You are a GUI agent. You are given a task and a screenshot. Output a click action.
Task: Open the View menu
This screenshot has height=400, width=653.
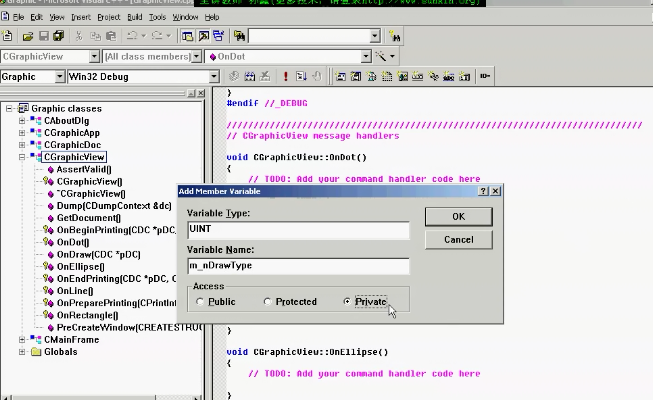pyautogui.click(x=57, y=17)
